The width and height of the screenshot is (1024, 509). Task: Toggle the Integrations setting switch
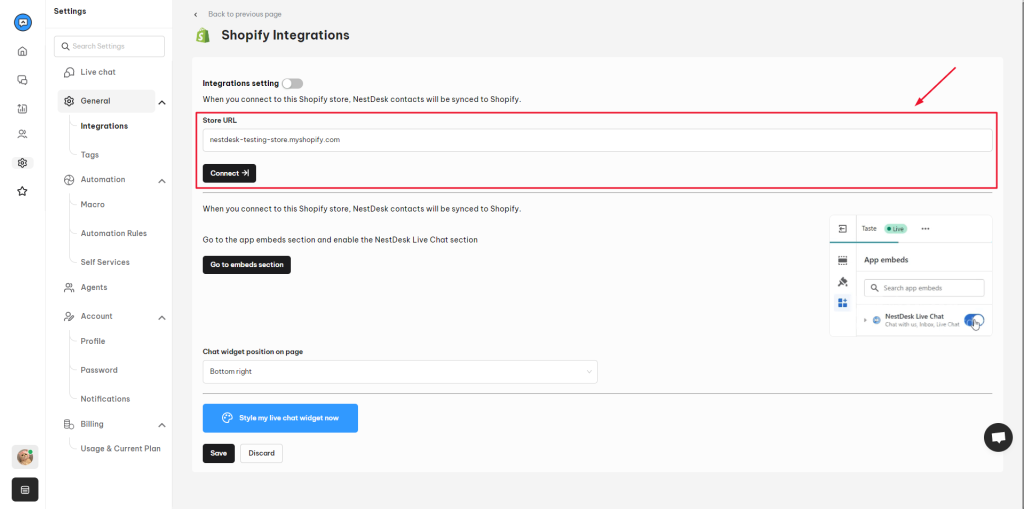tap(293, 84)
